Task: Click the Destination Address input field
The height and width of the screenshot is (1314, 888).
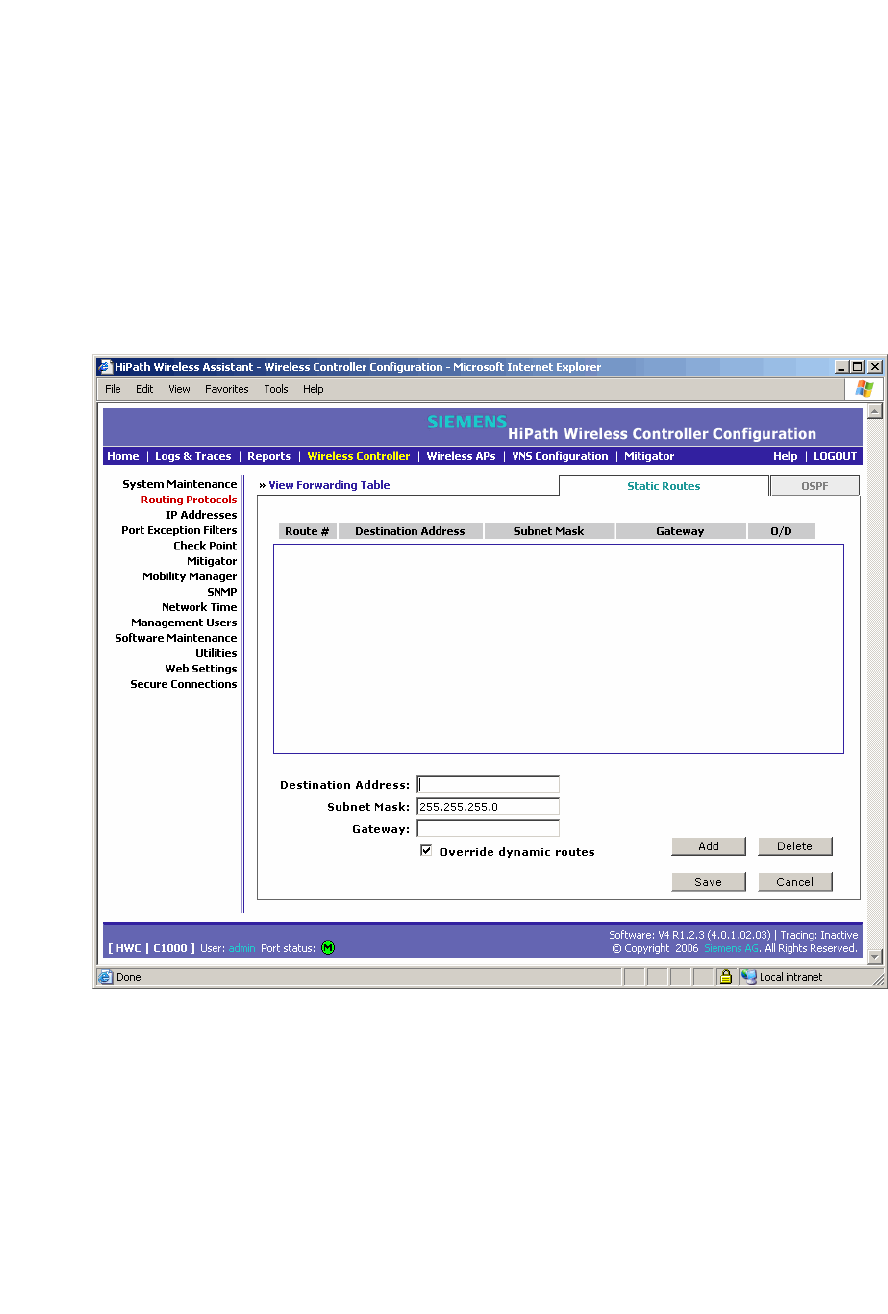Action: click(x=488, y=785)
